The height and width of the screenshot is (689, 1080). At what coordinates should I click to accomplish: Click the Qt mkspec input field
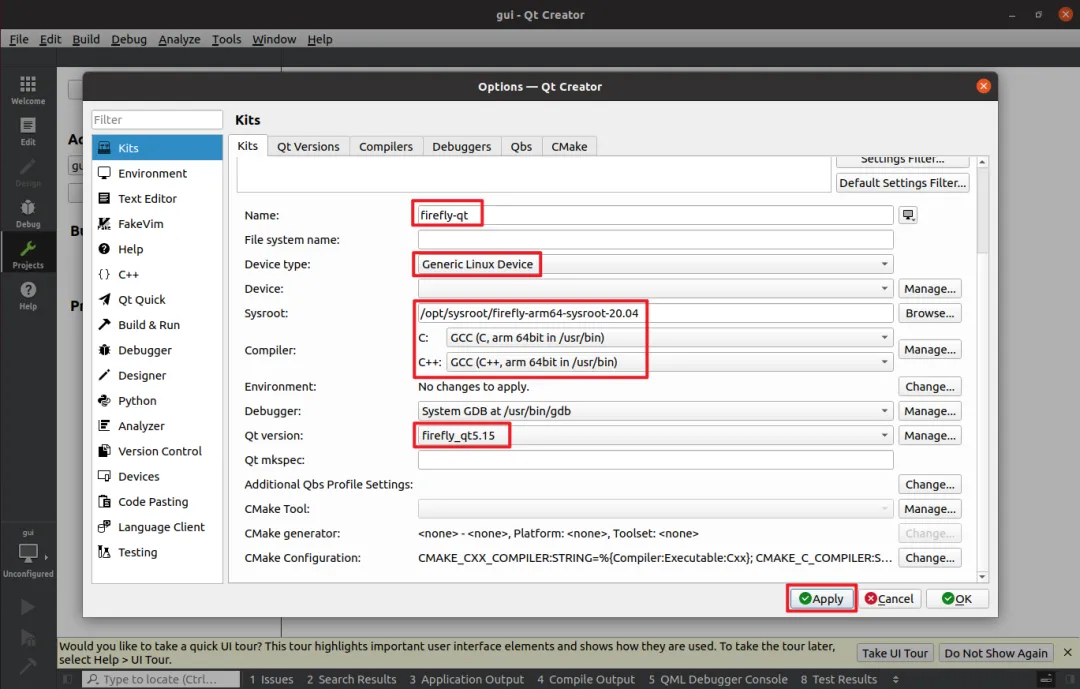(x=655, y=460)
